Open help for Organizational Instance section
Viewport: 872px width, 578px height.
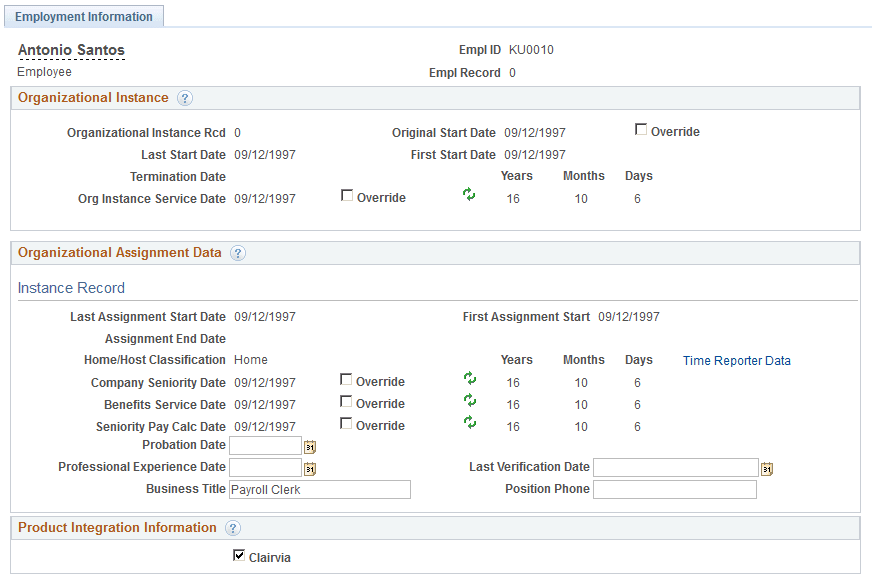(x=186, y=98)
